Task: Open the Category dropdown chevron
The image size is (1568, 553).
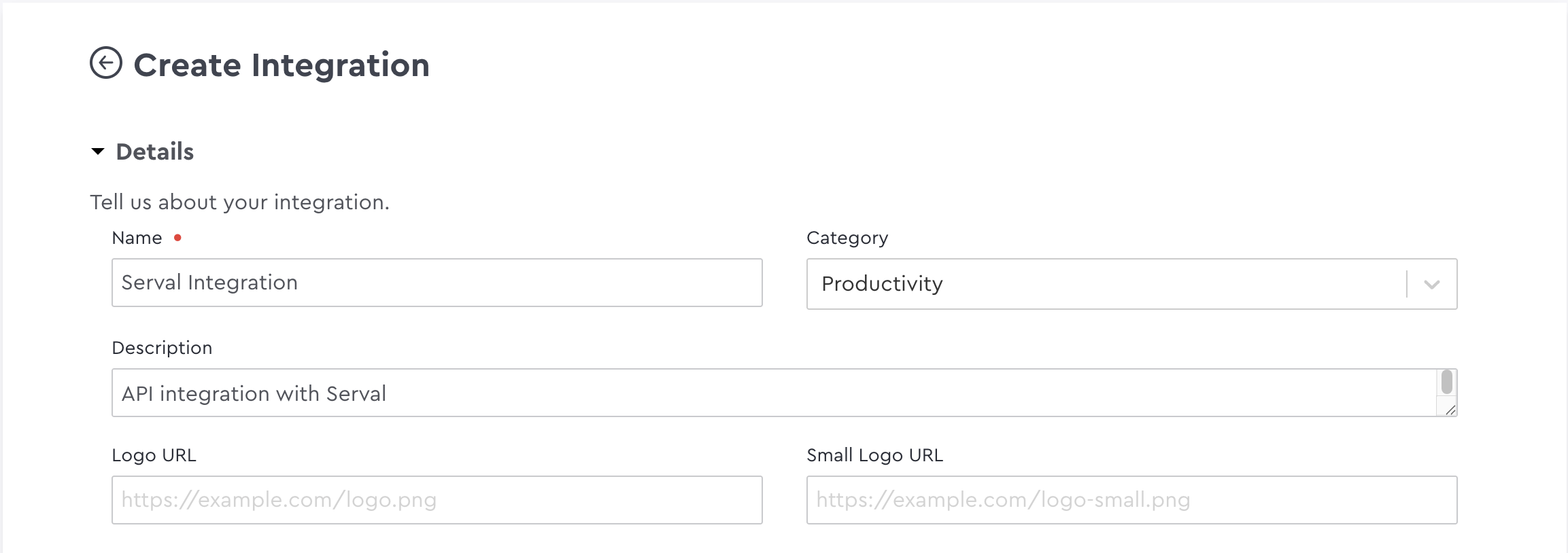Action: [x=1430, y=284]
